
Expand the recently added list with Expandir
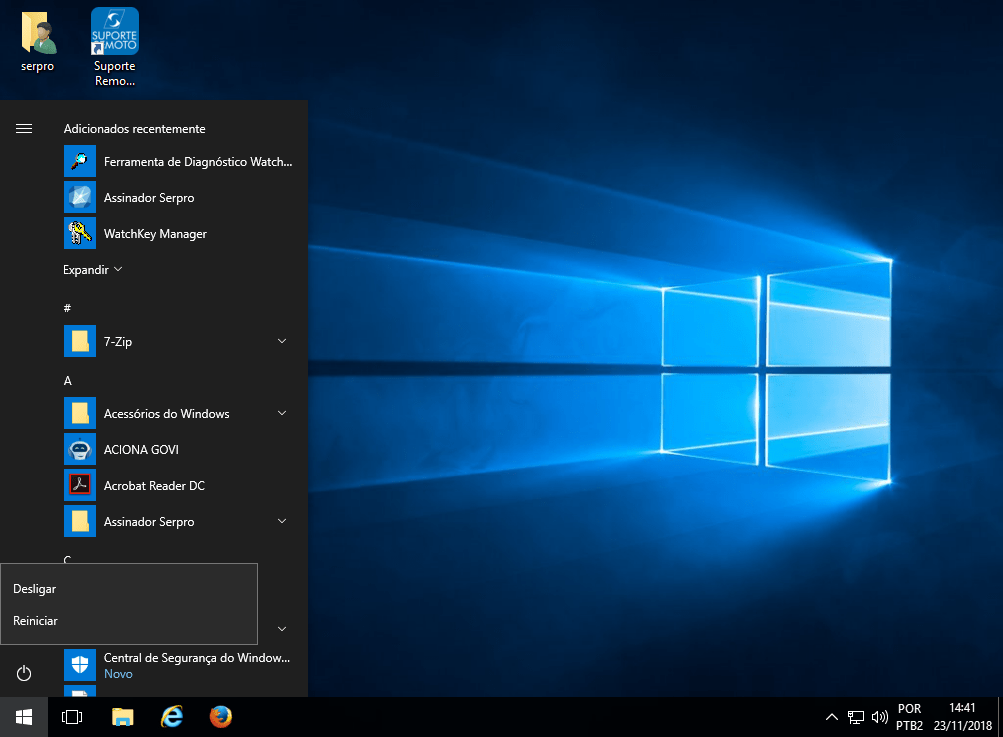click(92, 270)
